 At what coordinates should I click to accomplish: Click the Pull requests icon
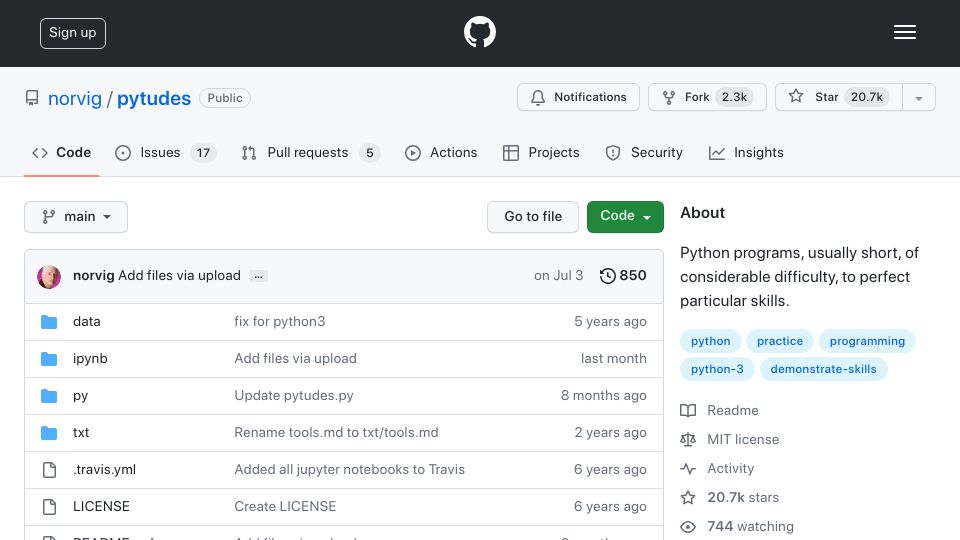tap(249, 153)
